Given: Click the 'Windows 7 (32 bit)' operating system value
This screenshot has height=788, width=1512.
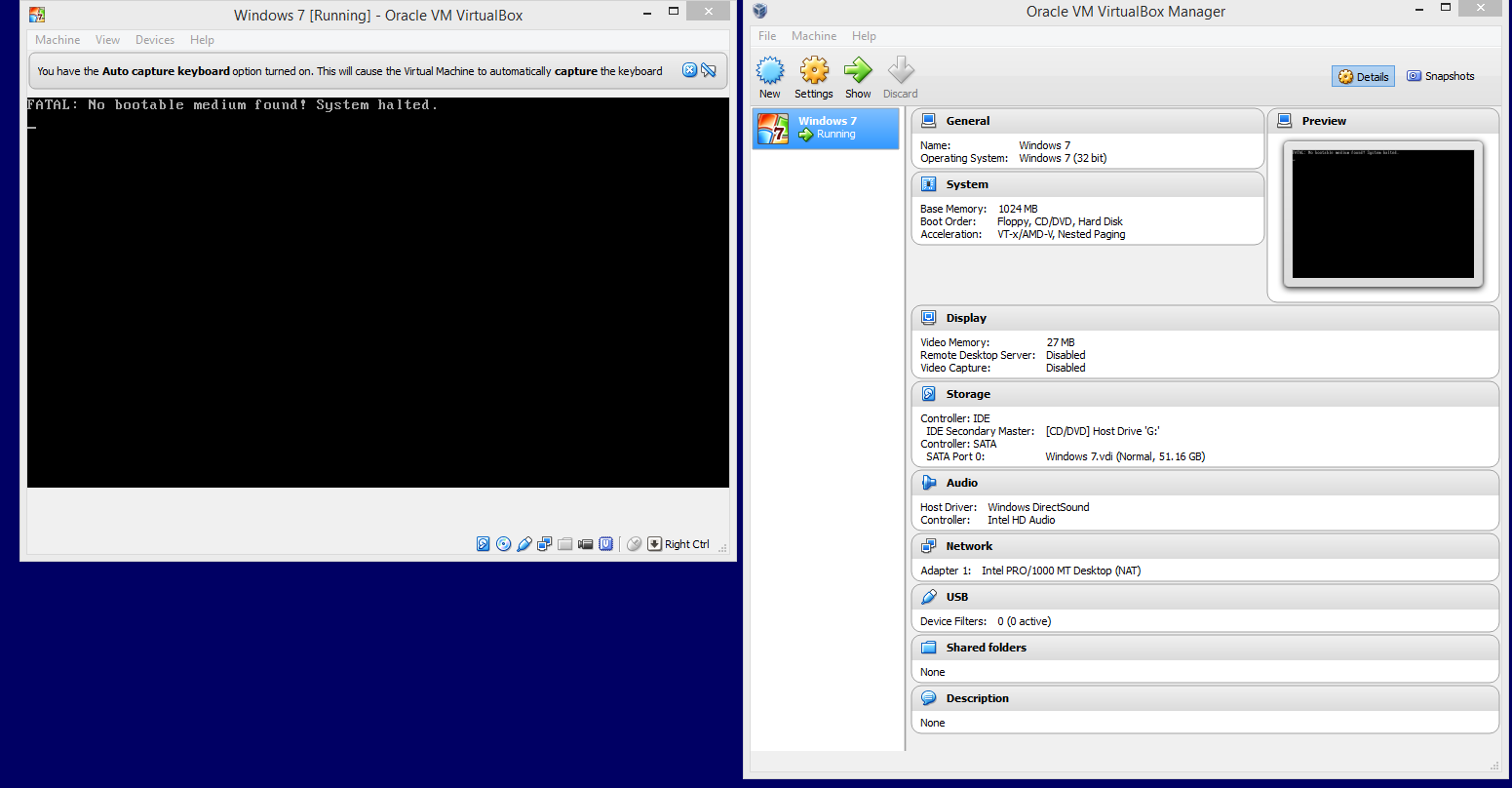Looking at the screenshot, I should (x=1063, y=158).
